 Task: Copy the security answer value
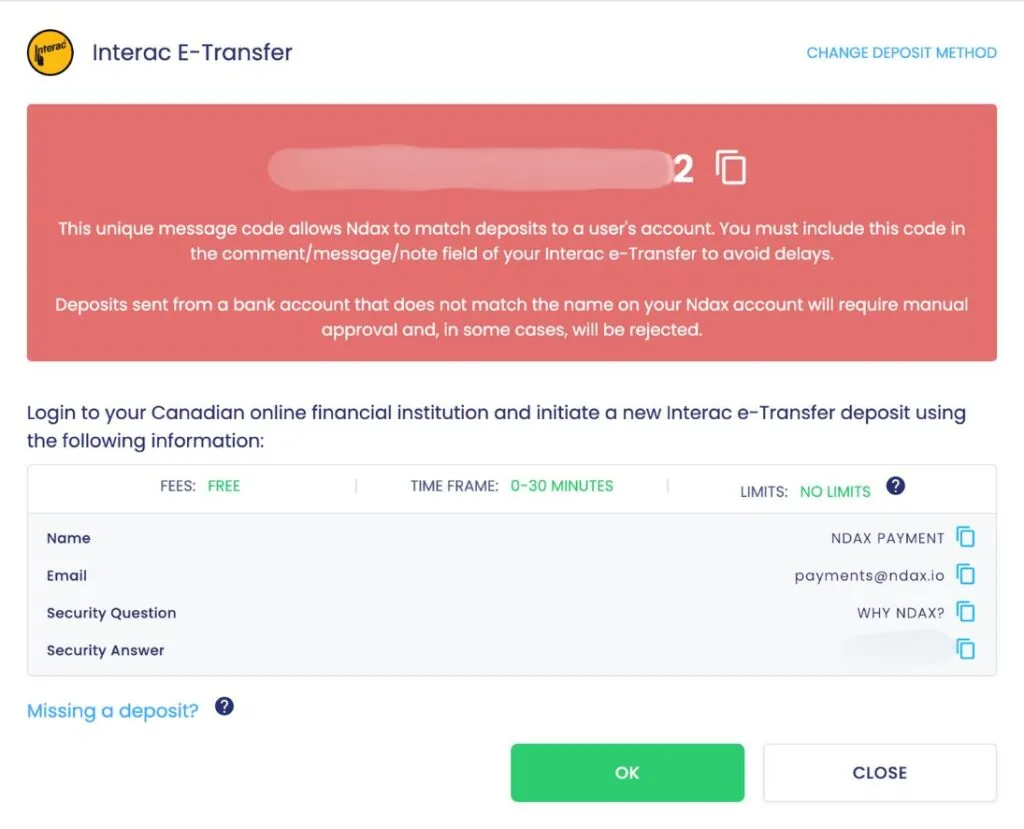click(965, 649)
